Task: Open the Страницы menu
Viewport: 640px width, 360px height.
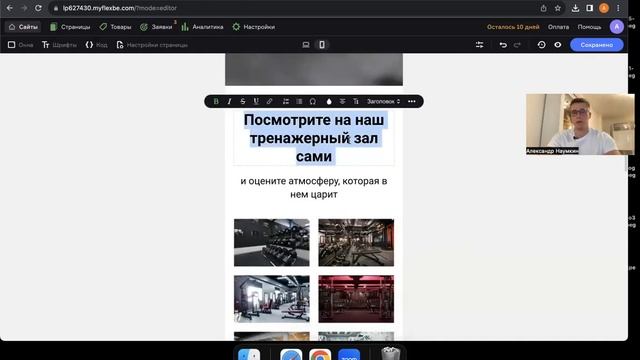Action: click(70, 27)
